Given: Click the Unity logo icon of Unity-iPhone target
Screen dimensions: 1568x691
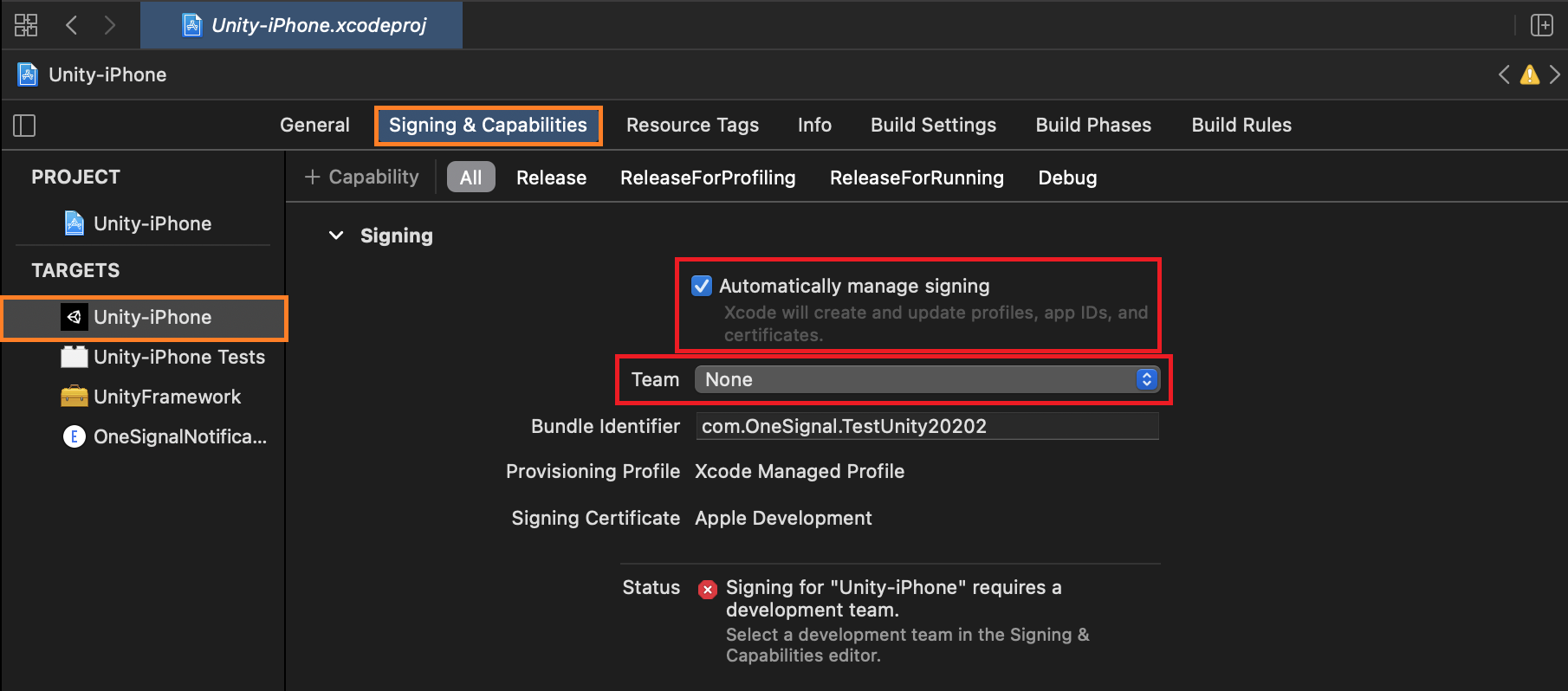Looking at the screenshot, I should pos(74,317).
